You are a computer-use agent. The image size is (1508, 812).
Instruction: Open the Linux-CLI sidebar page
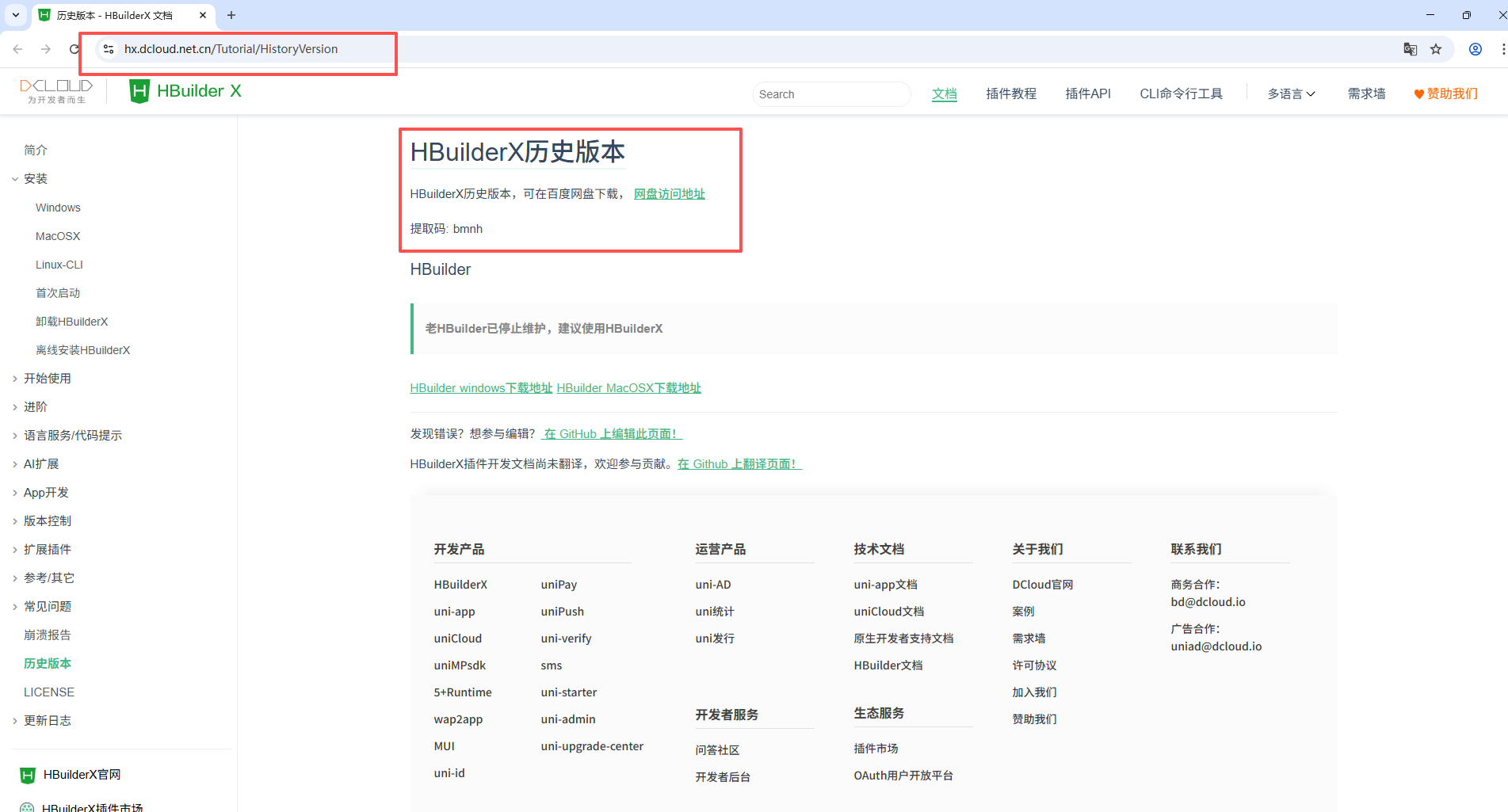[59, 265]
